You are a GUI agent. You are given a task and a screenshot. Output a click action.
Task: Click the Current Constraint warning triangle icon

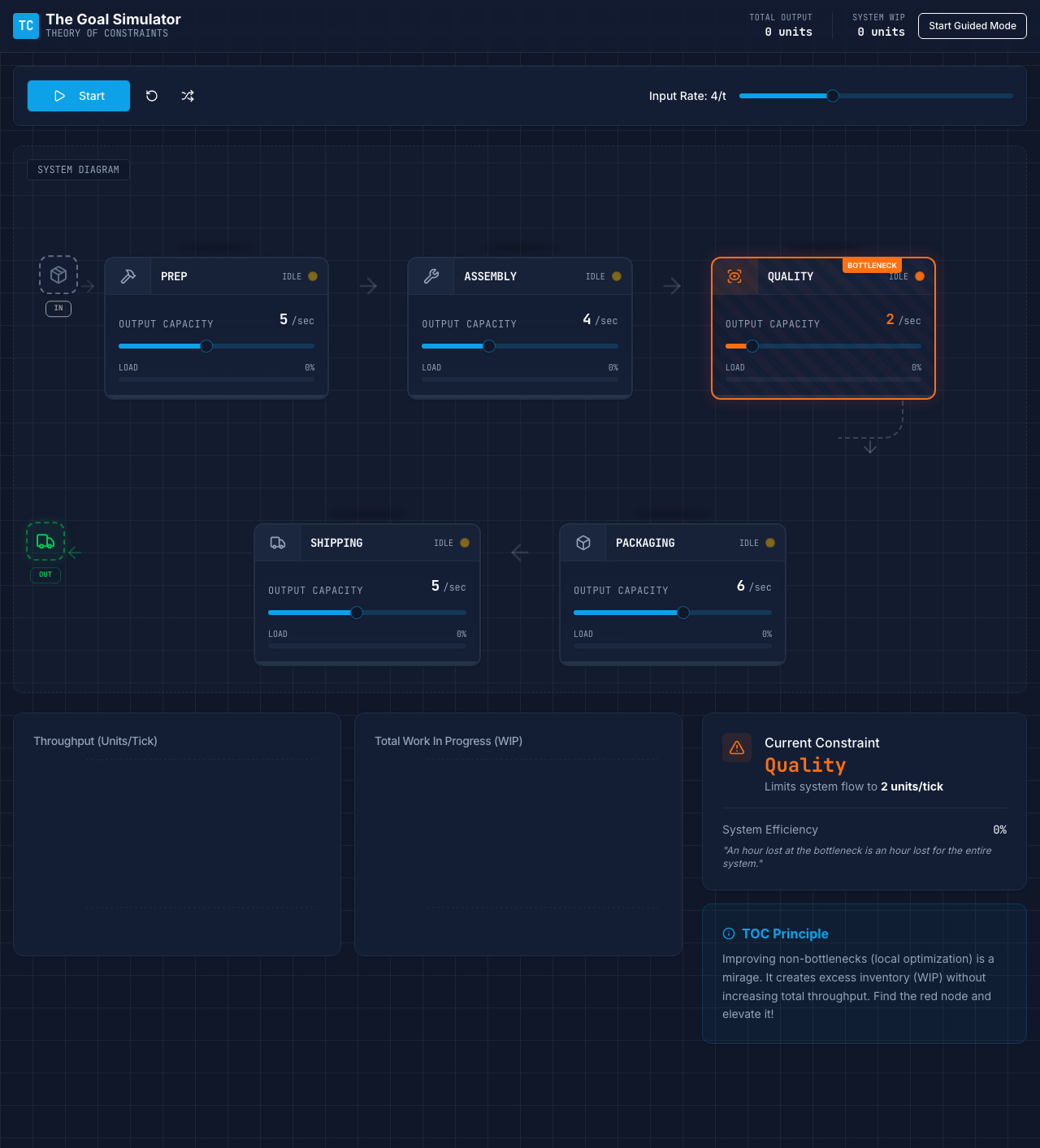[x=737, y=747]
